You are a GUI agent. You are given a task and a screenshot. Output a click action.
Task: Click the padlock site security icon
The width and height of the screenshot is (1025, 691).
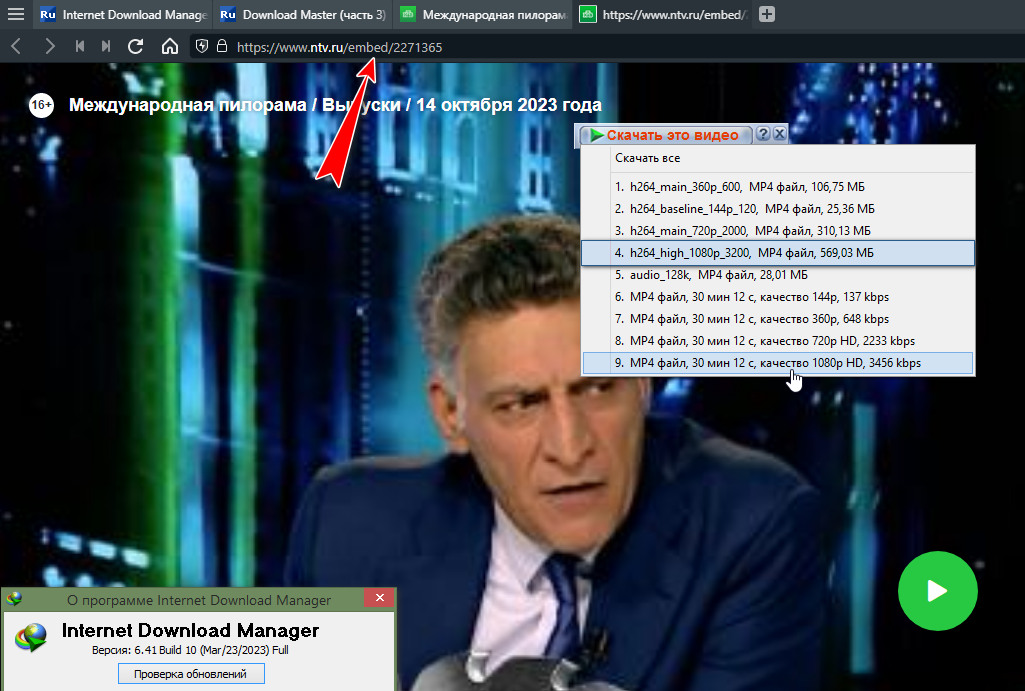(x=222, y=46)
